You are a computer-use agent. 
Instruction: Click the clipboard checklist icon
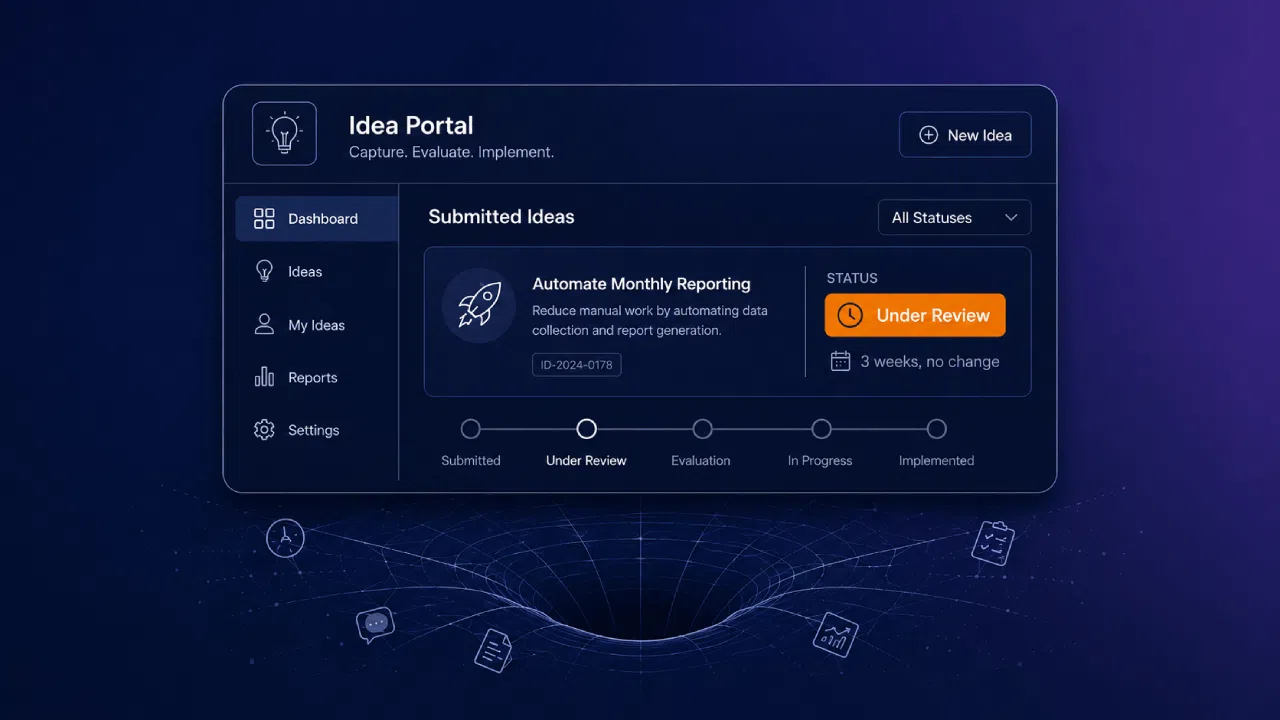pos(993,542)
